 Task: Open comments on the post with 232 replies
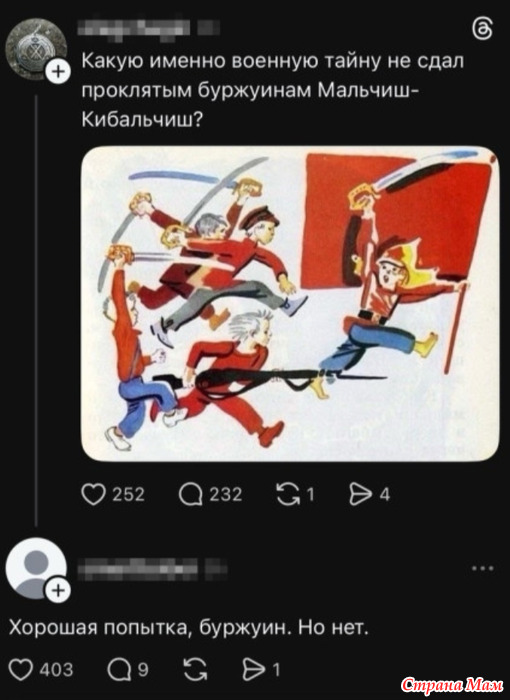pos(188,495)
